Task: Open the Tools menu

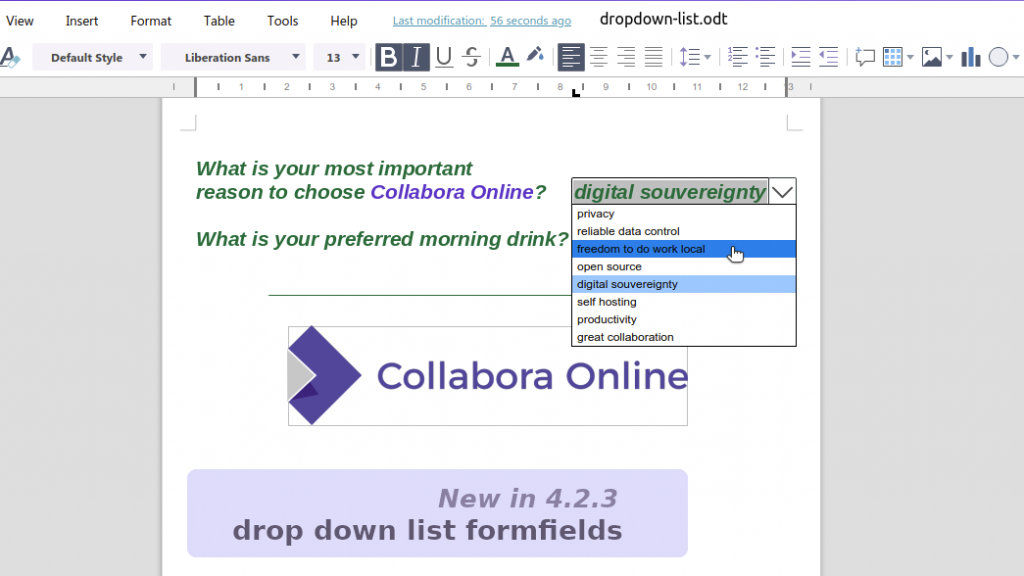Action: pyautogui.click(x=283, y=21)
